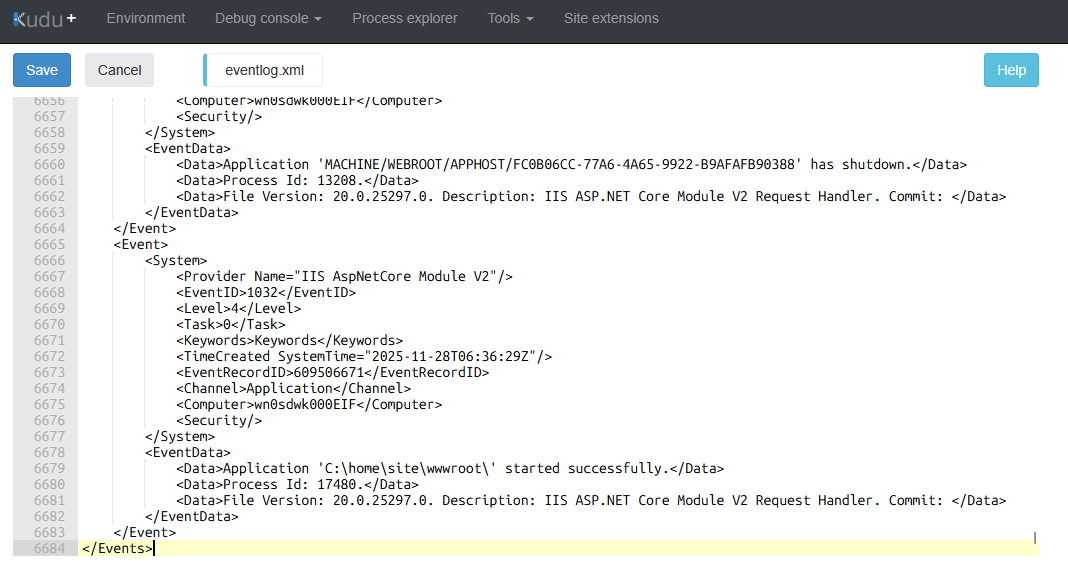Open the Environment page
The image size is (1068, 577).
click(146, 18)
